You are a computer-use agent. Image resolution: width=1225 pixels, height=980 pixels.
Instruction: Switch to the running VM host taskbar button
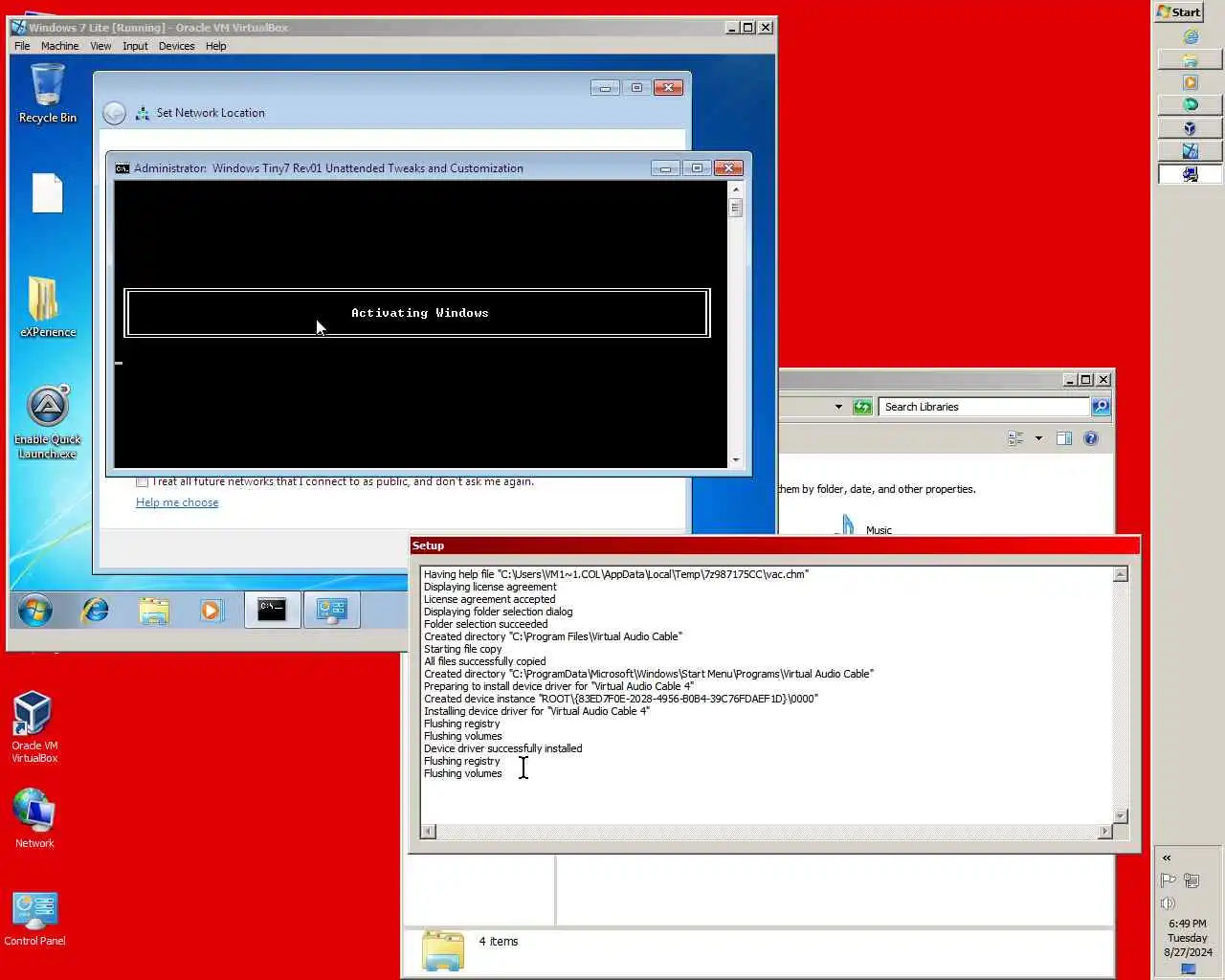pyautogui.click(x=1190, y=150)
